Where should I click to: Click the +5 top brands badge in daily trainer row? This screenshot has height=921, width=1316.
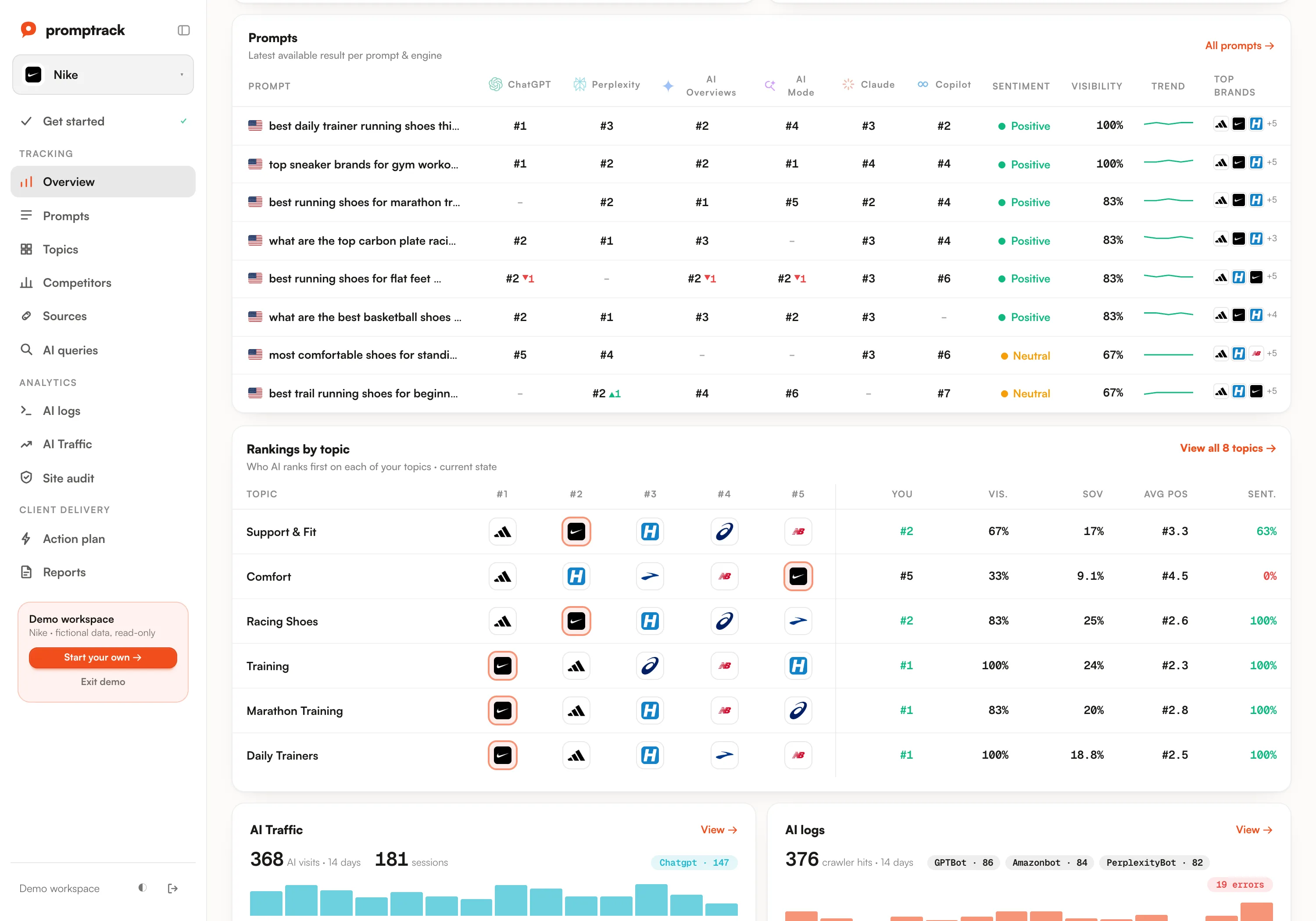click(1272, 124)
